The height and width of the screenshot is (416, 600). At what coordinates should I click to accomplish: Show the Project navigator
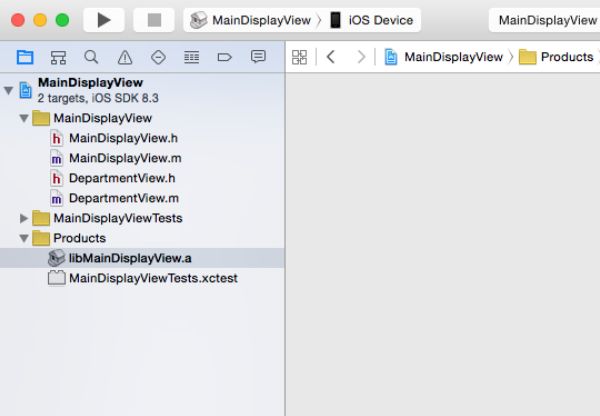[x=25, y=57]
